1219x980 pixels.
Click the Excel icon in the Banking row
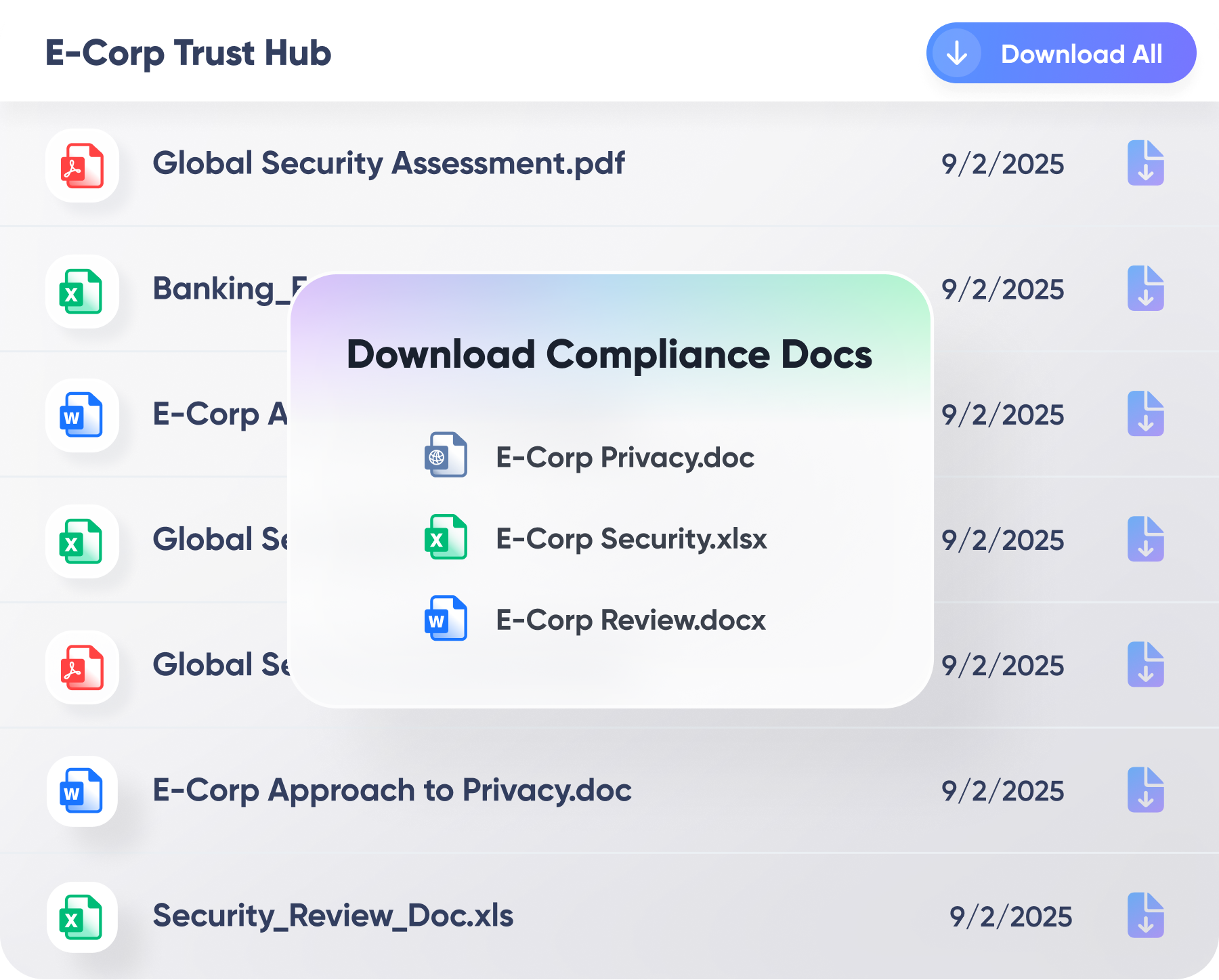pyautogui.click(x=82, y=291)
